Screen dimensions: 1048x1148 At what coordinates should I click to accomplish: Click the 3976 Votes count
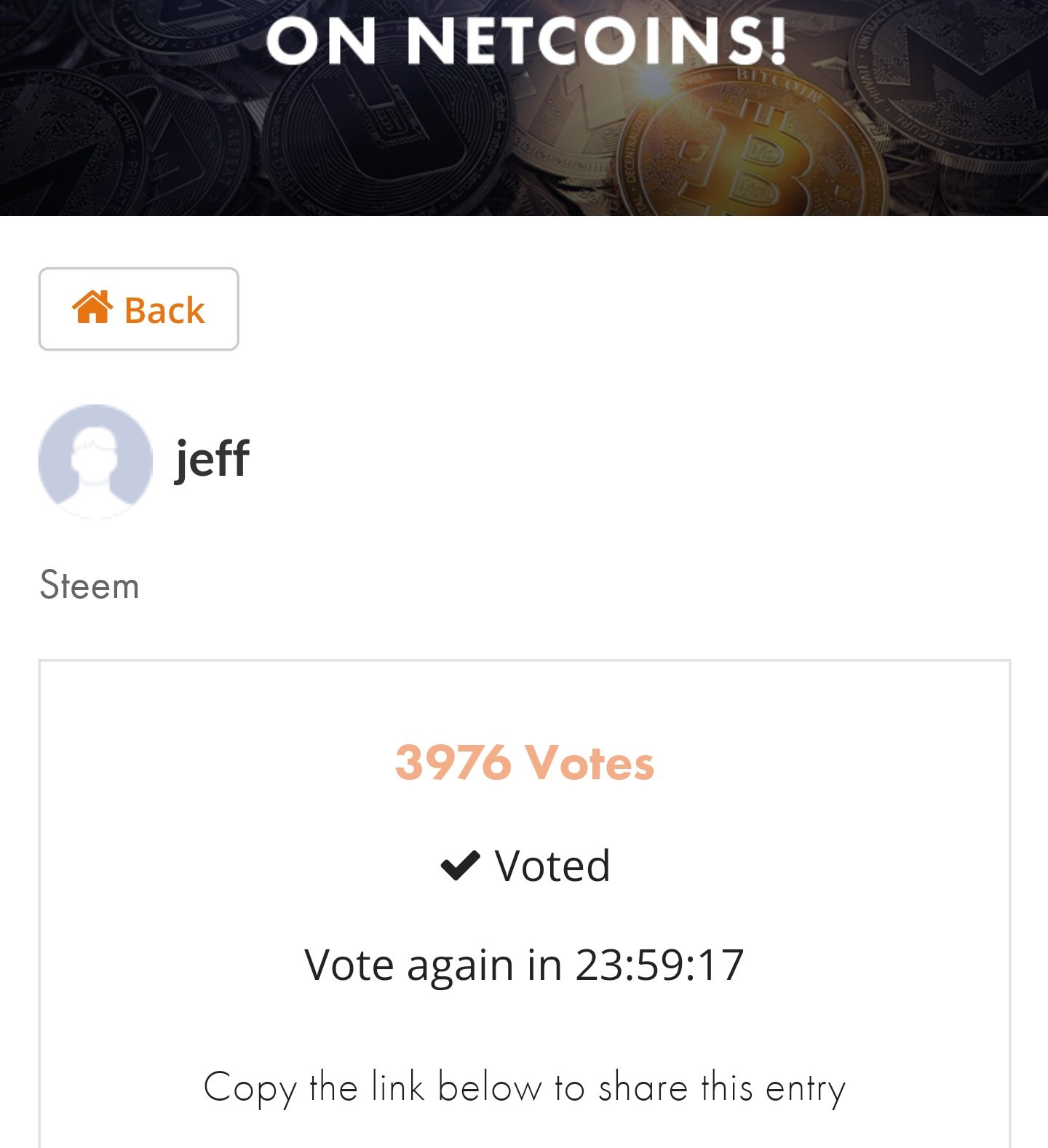pyautogui.click(x=524, y=762)
